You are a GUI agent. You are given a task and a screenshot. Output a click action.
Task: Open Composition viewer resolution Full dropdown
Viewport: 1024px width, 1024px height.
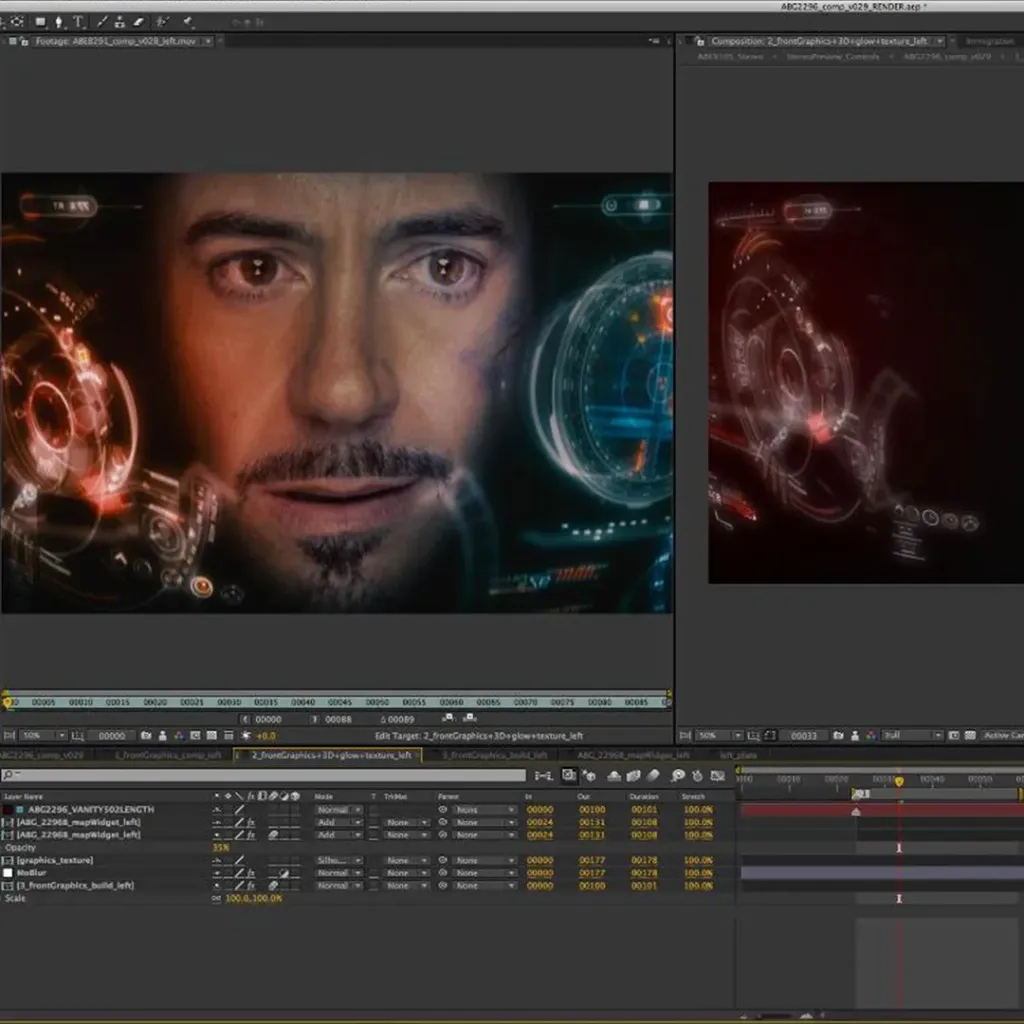(x=913, y=735)
